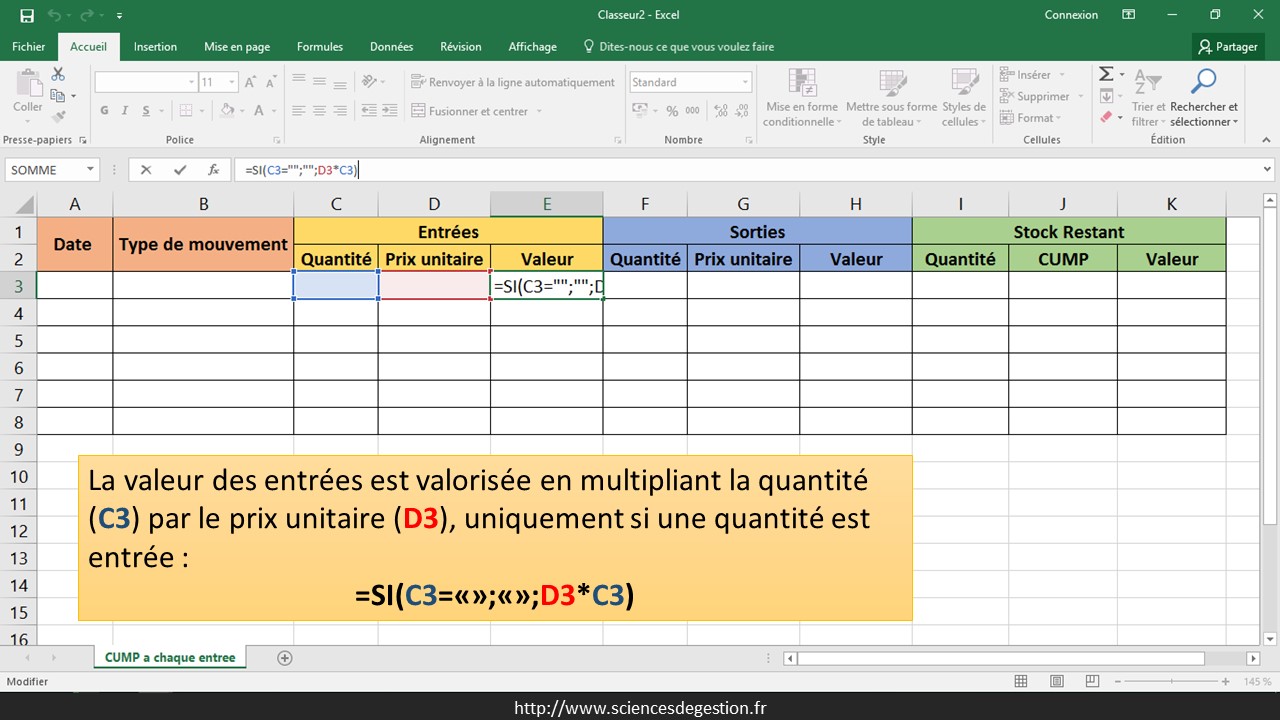This screenshot has height=720, width=1280.
Task: Click Connexion to sign in
Action: (x=1071, y=15)
